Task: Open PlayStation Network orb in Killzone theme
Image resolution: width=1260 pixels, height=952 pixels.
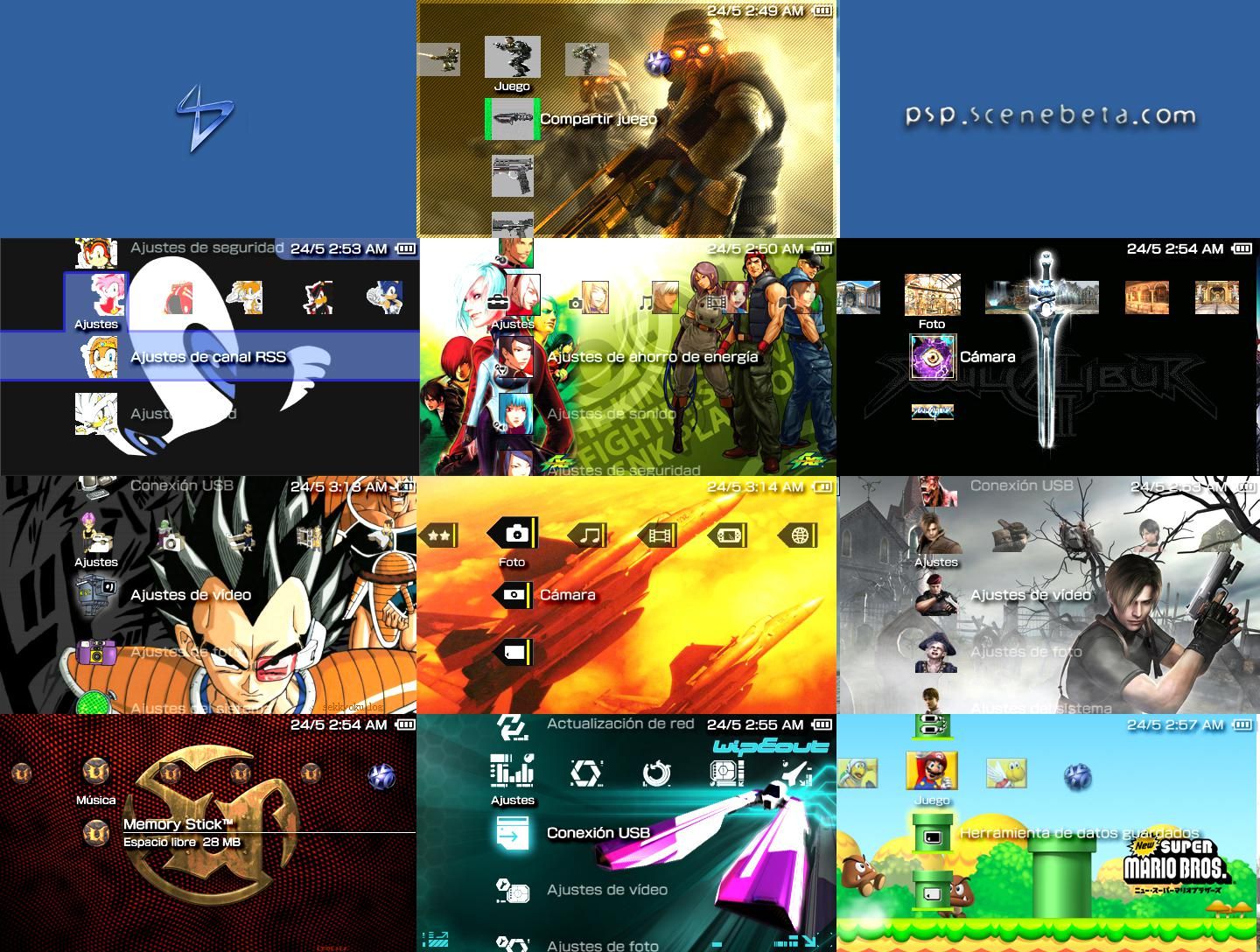Action: click(658, 61)
